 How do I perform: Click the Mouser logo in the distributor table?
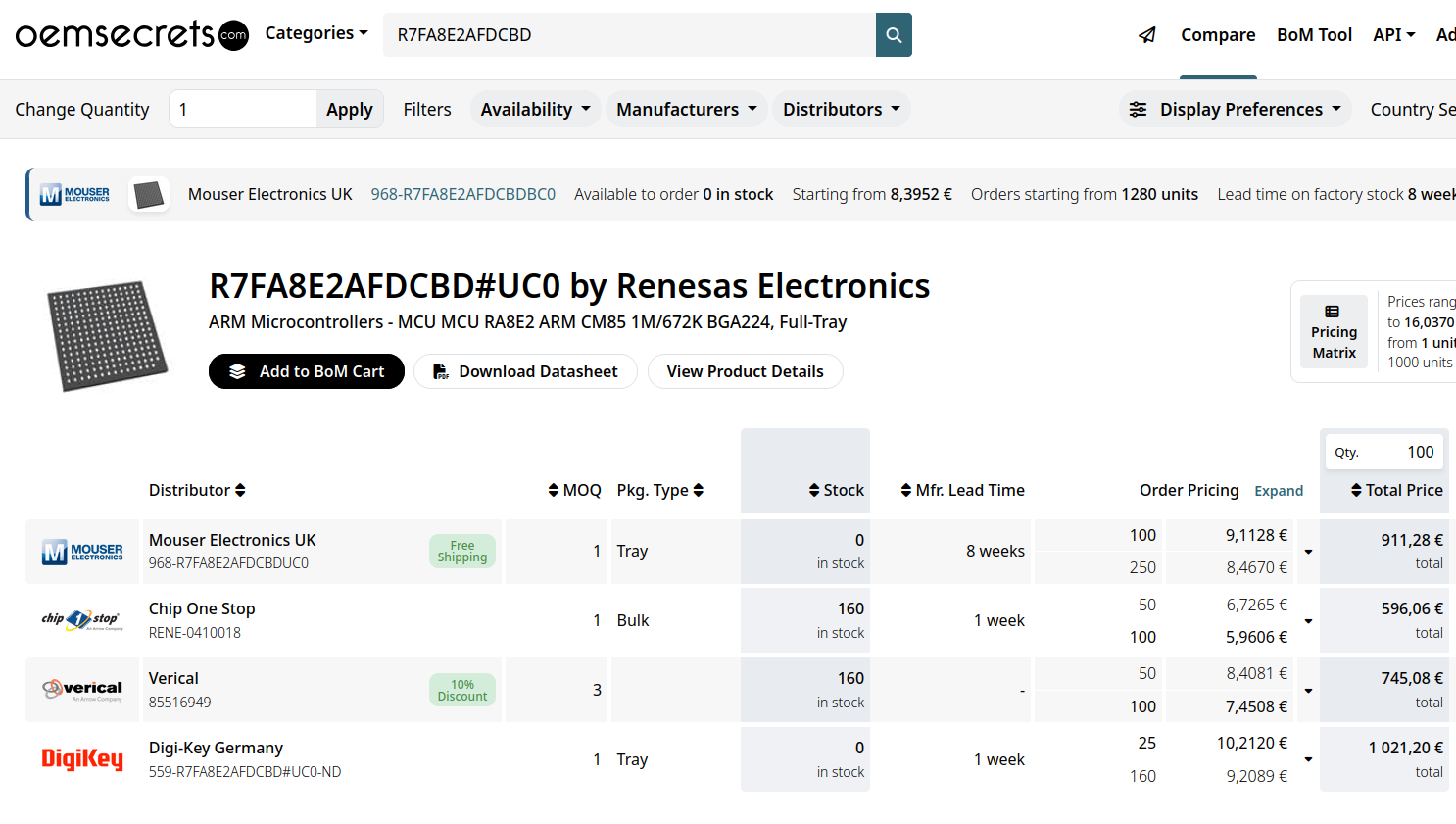[x=82, y=553]
